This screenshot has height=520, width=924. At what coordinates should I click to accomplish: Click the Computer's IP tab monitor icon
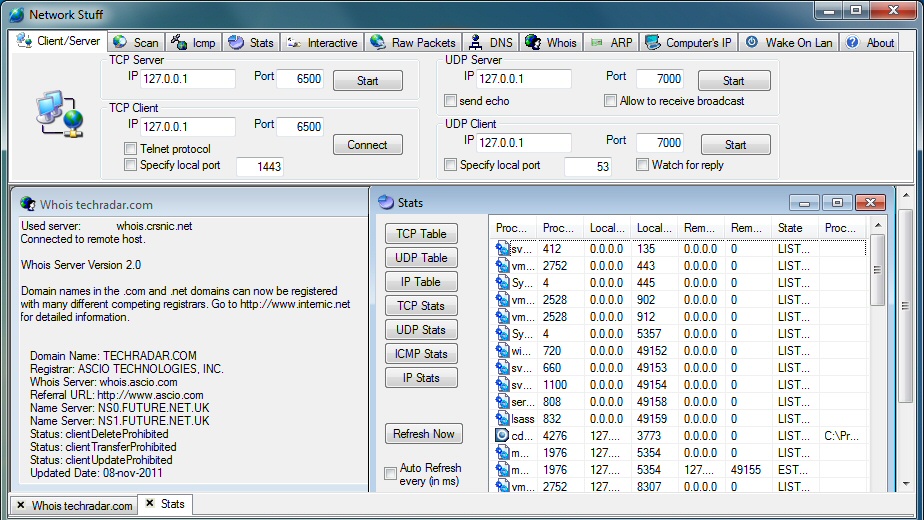[x=652, y=42]
